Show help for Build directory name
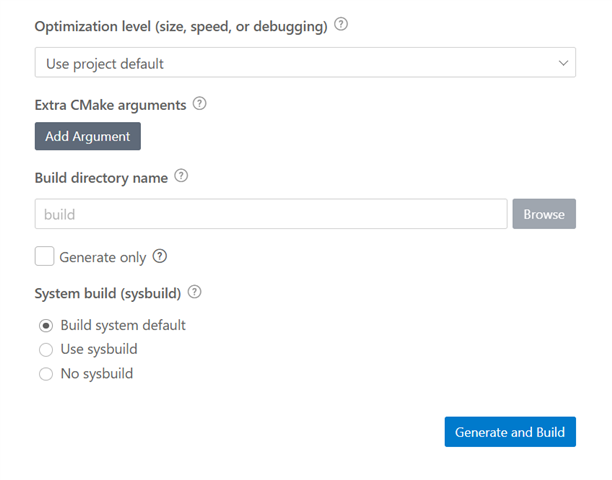The width and height of the screenshot is (612, 480). [x=181, y=176]
